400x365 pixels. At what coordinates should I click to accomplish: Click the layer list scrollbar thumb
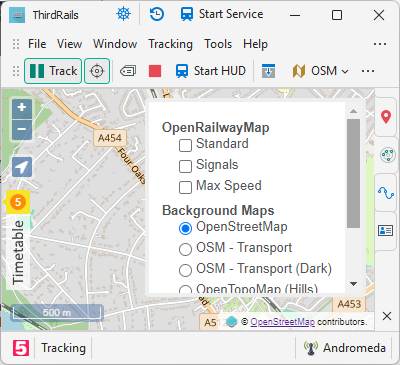coord(353,173)
